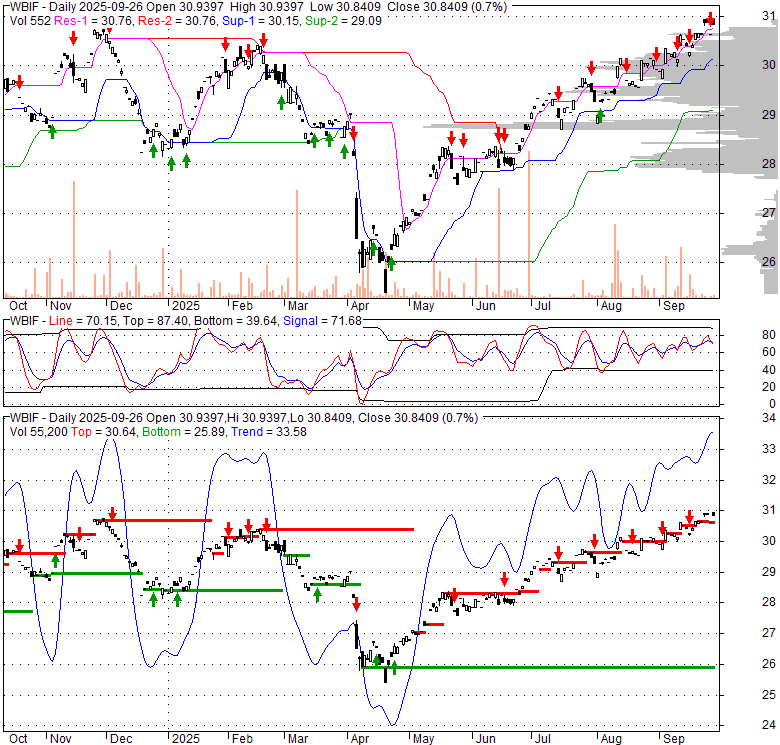The width and height of the screenshot is (780, 745).
Task: Click the 34 price label on bottom chart axis
Action: tap(769, 418)
